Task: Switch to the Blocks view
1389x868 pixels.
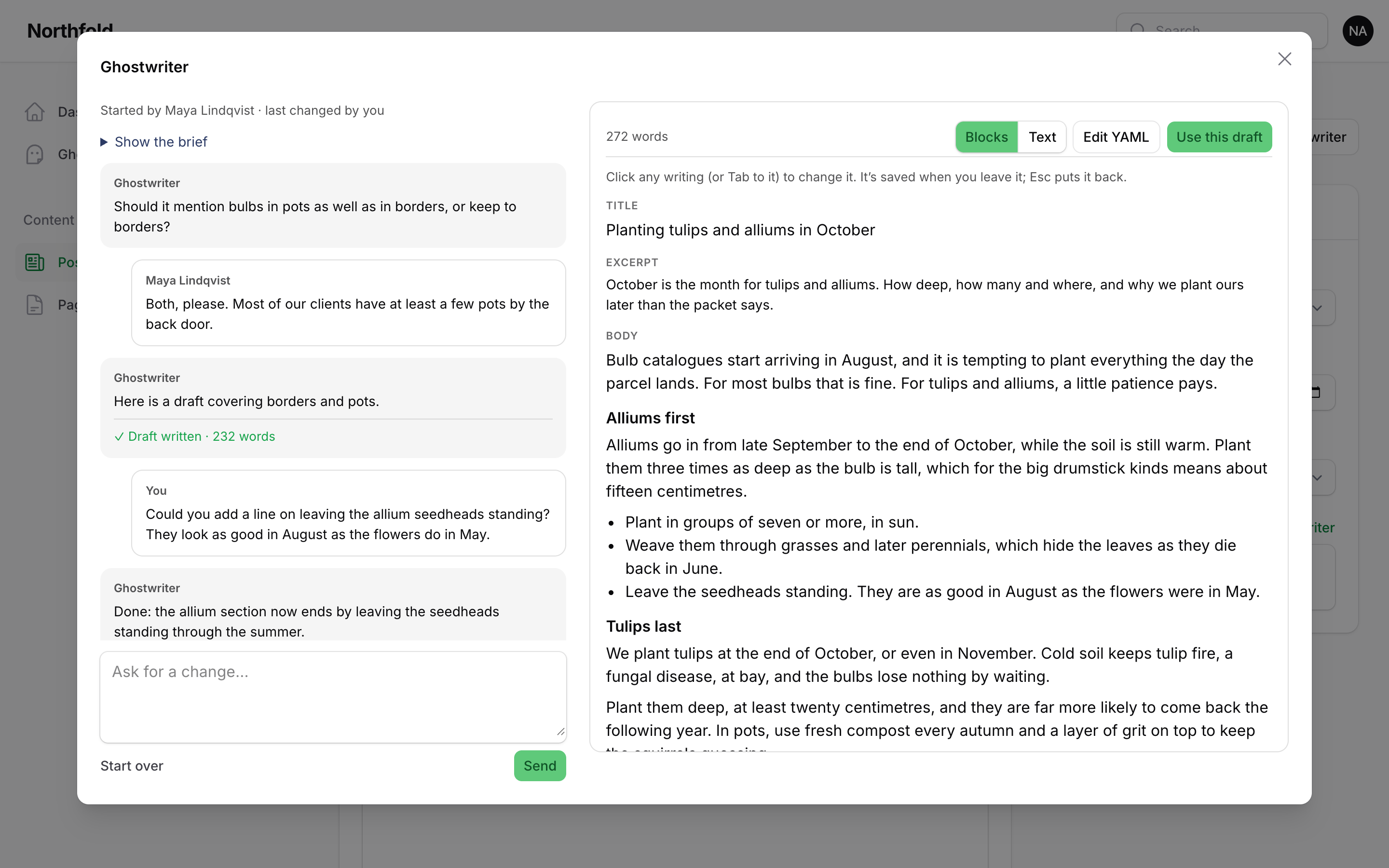Action: click(x=986, y=137)
